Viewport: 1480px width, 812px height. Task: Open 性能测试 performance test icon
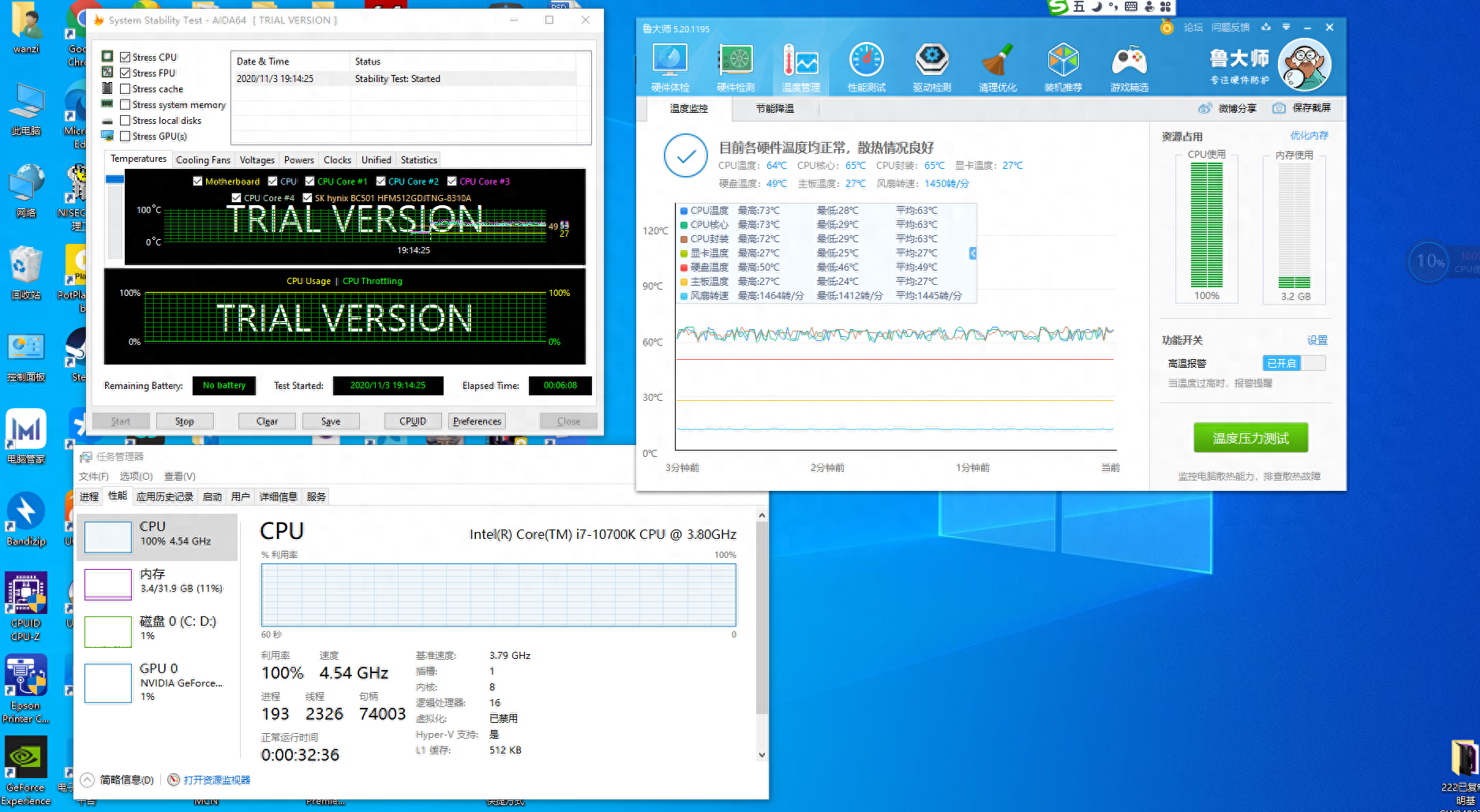[866, 66]
